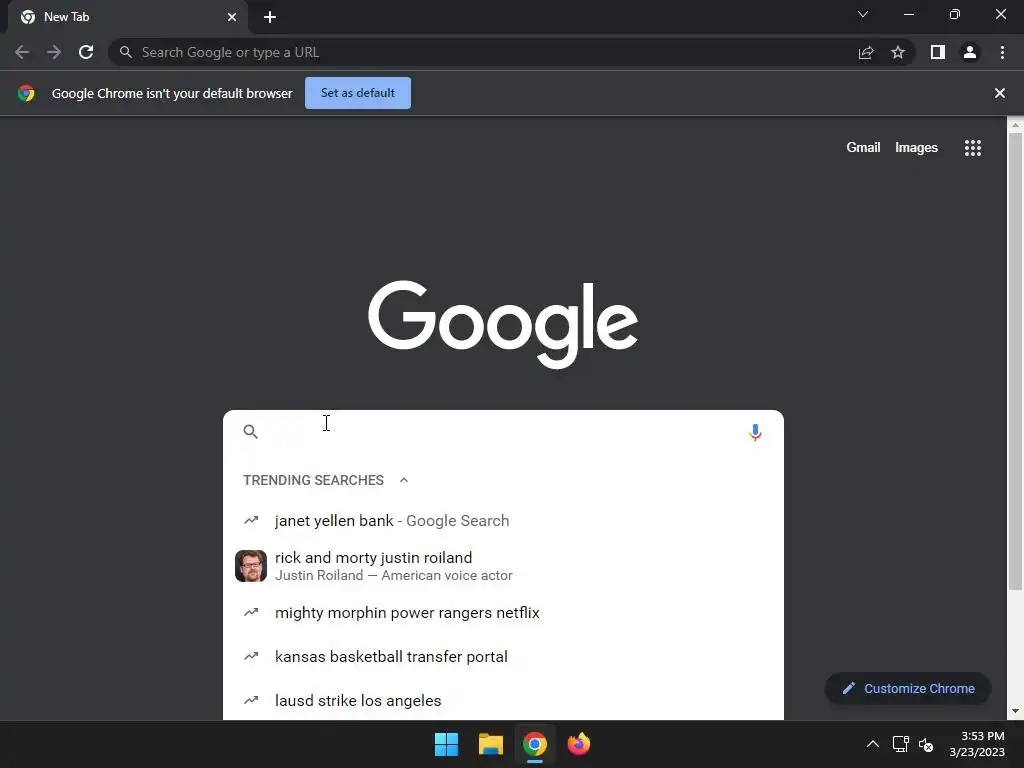Open the Chrome three-dot menu
The height and width of the screenshot is (768, 1024).
pyautogui.click(x=1002, y=52)
